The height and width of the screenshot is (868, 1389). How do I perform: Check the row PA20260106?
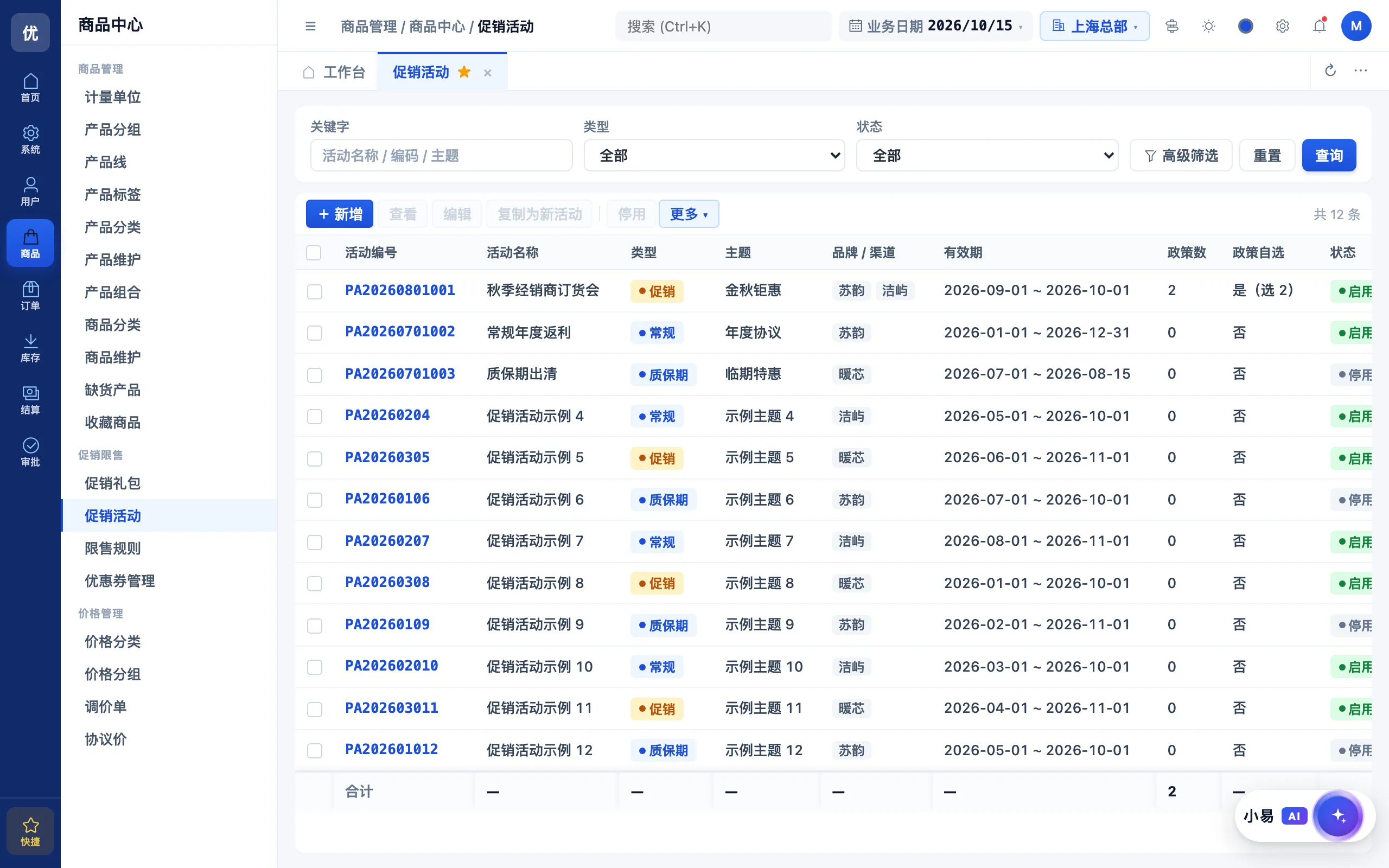[315, 500]
